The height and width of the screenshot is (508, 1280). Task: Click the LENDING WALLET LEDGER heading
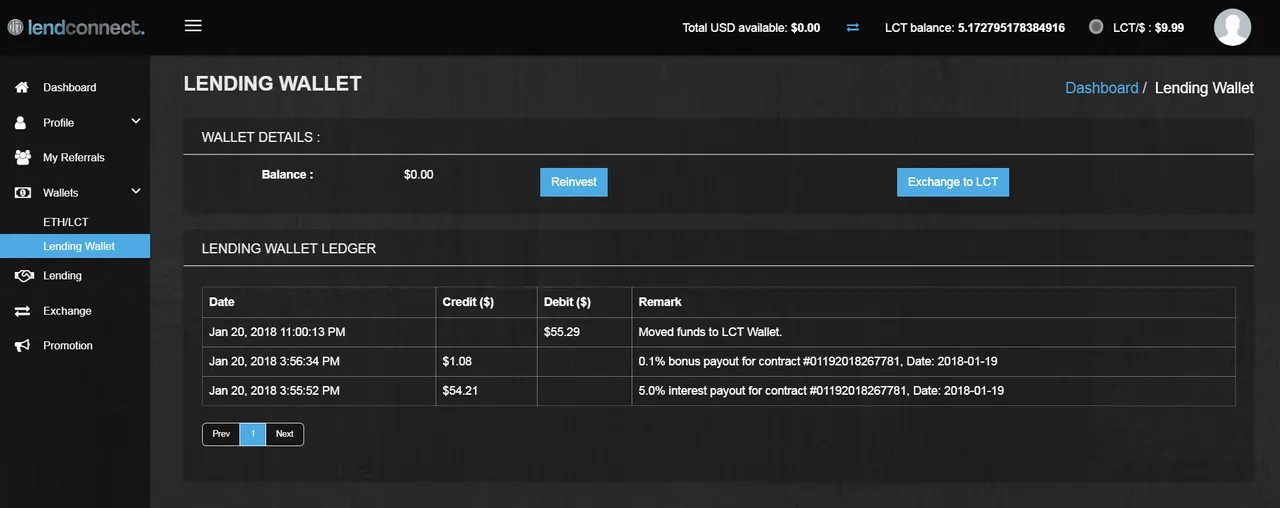(x=289, y=248)
